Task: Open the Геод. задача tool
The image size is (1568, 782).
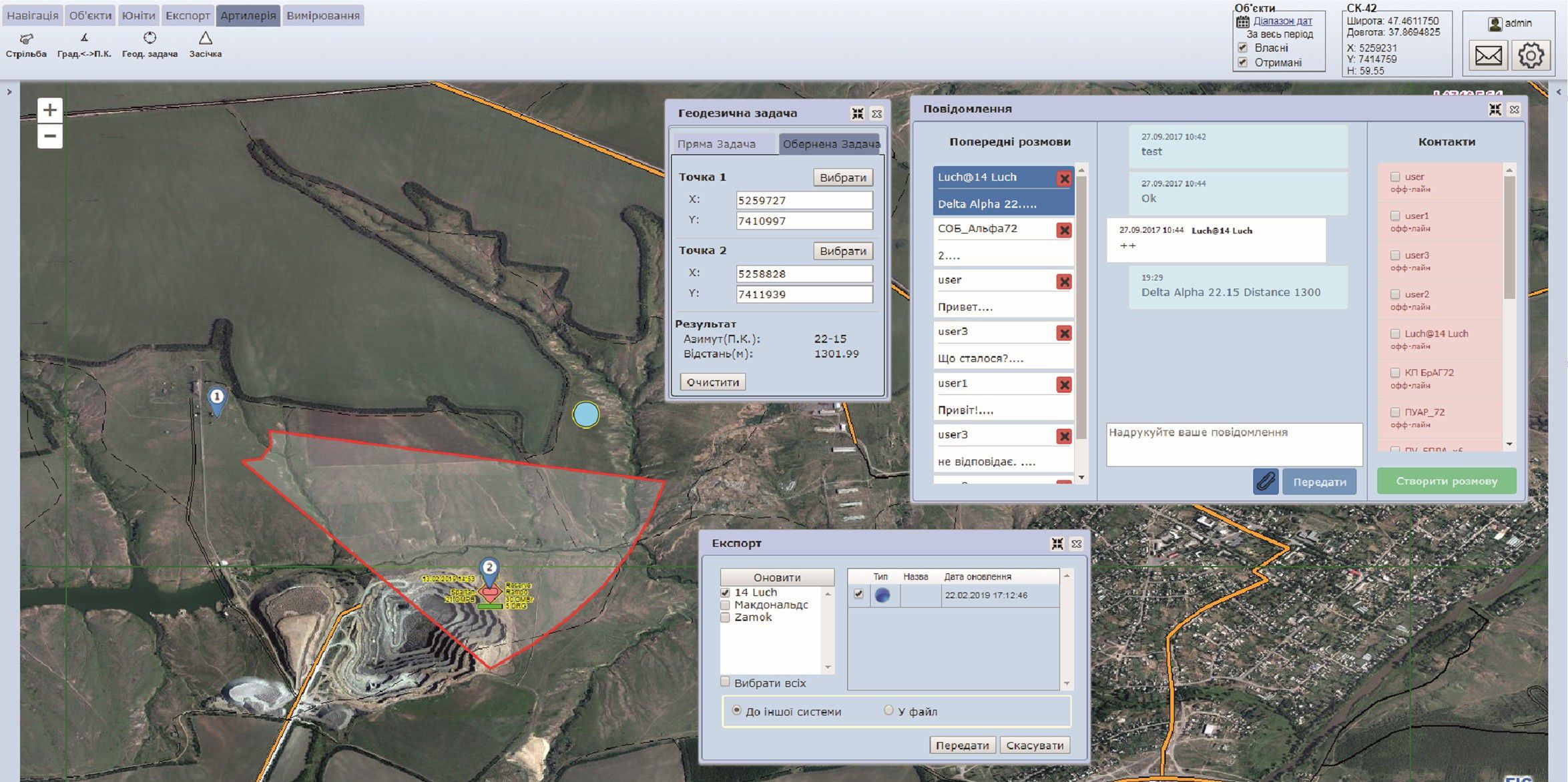Action: point(150,39)
